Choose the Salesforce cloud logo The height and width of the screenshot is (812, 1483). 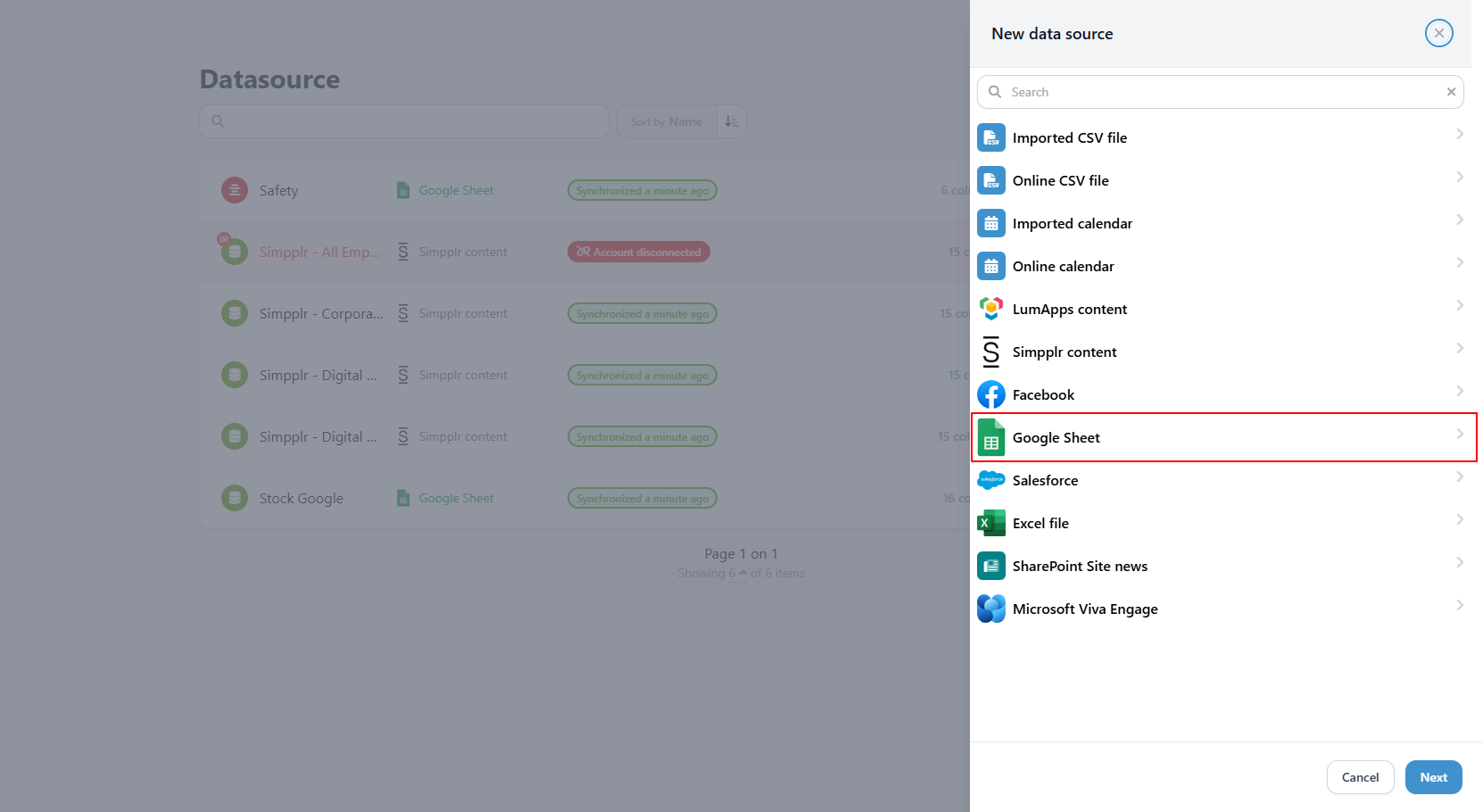pos(991,480)
